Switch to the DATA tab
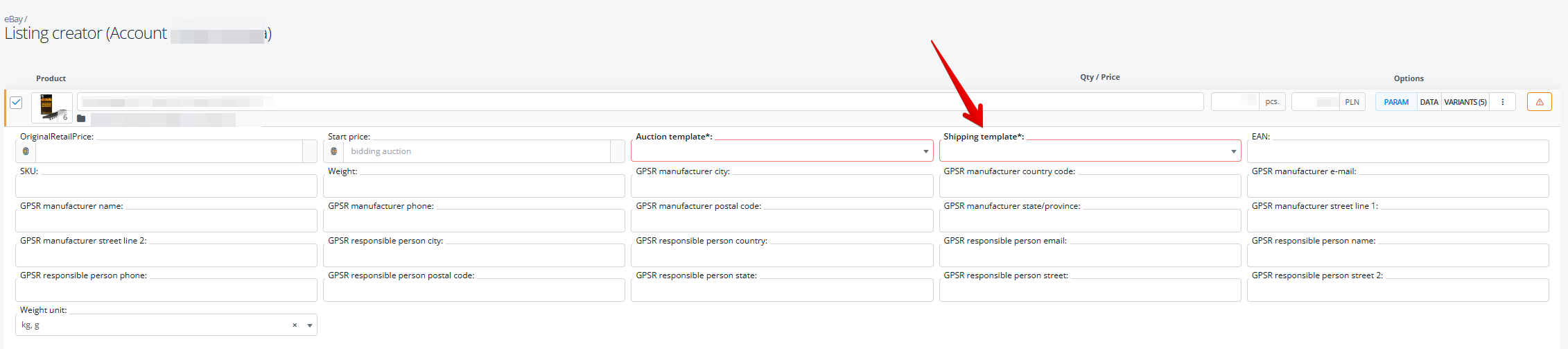1568x349 pixels. [x=1429, y=102]
